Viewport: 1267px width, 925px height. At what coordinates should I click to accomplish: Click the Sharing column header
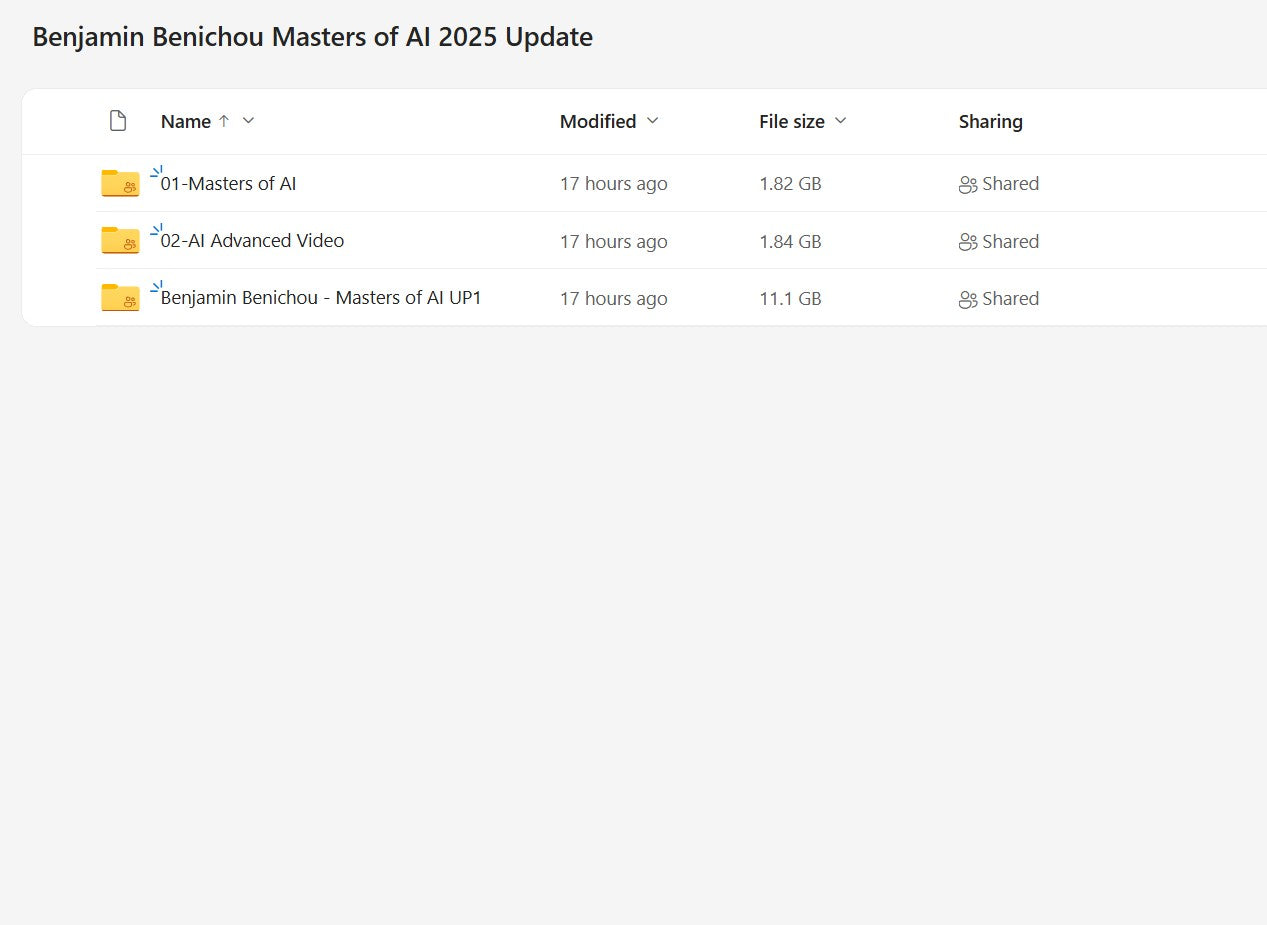tap(990, 122)
